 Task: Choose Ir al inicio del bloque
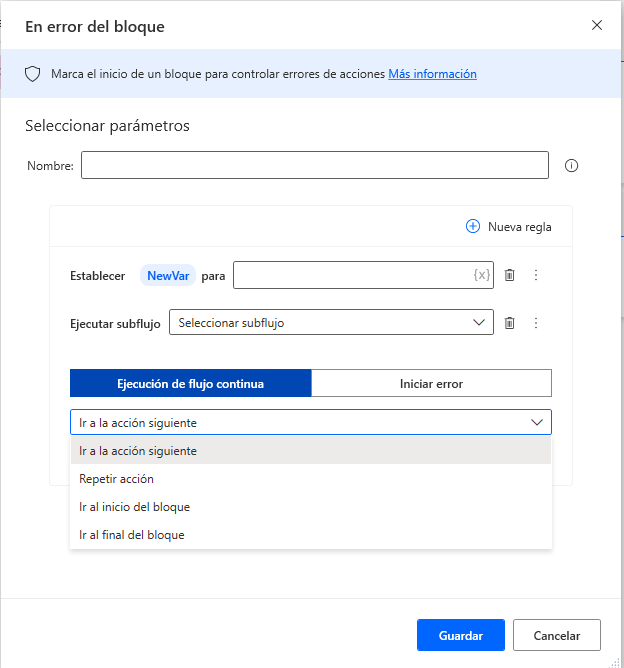click(311, 507)
